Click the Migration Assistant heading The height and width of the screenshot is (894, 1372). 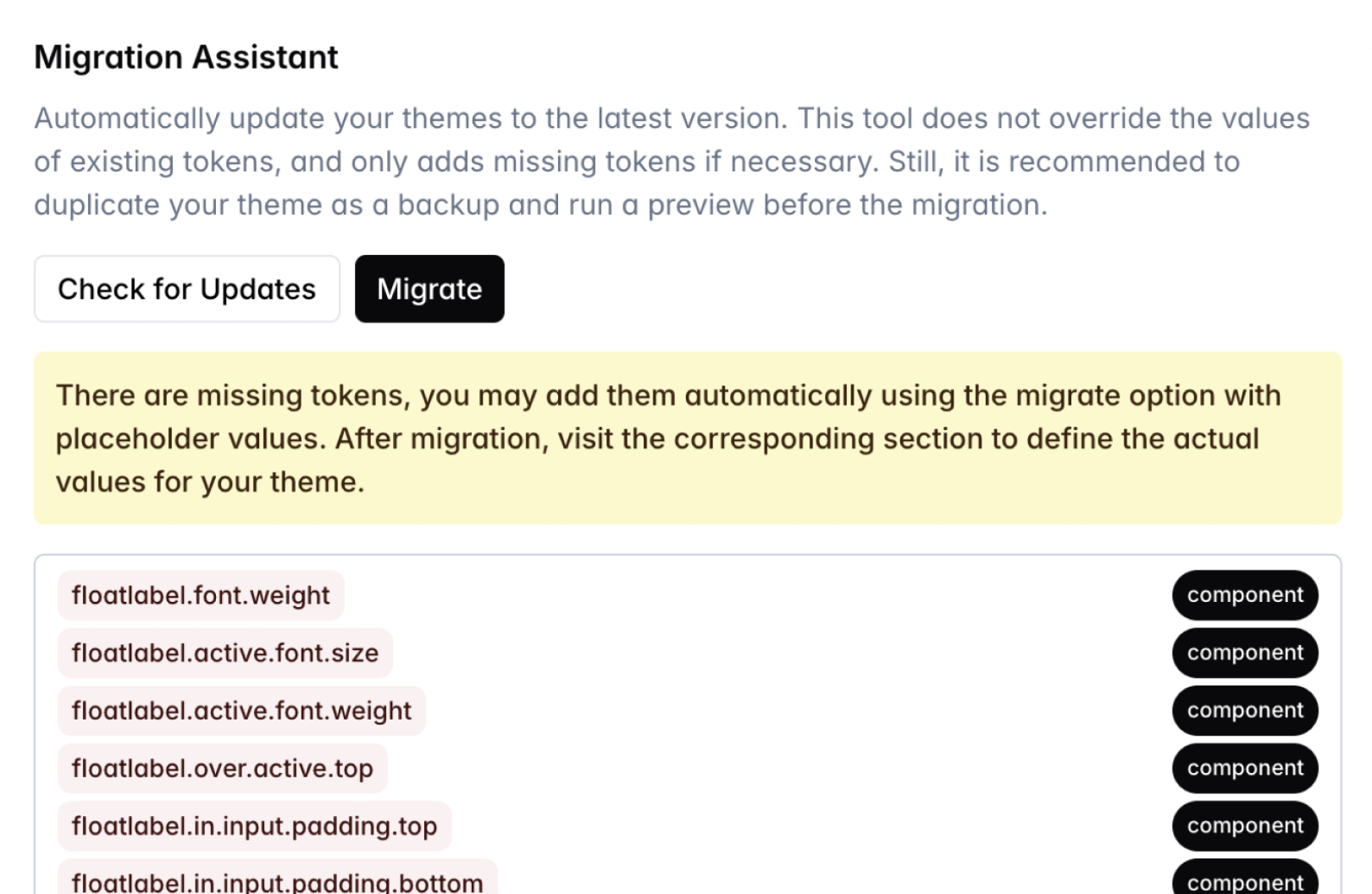[x=186, y=58]
